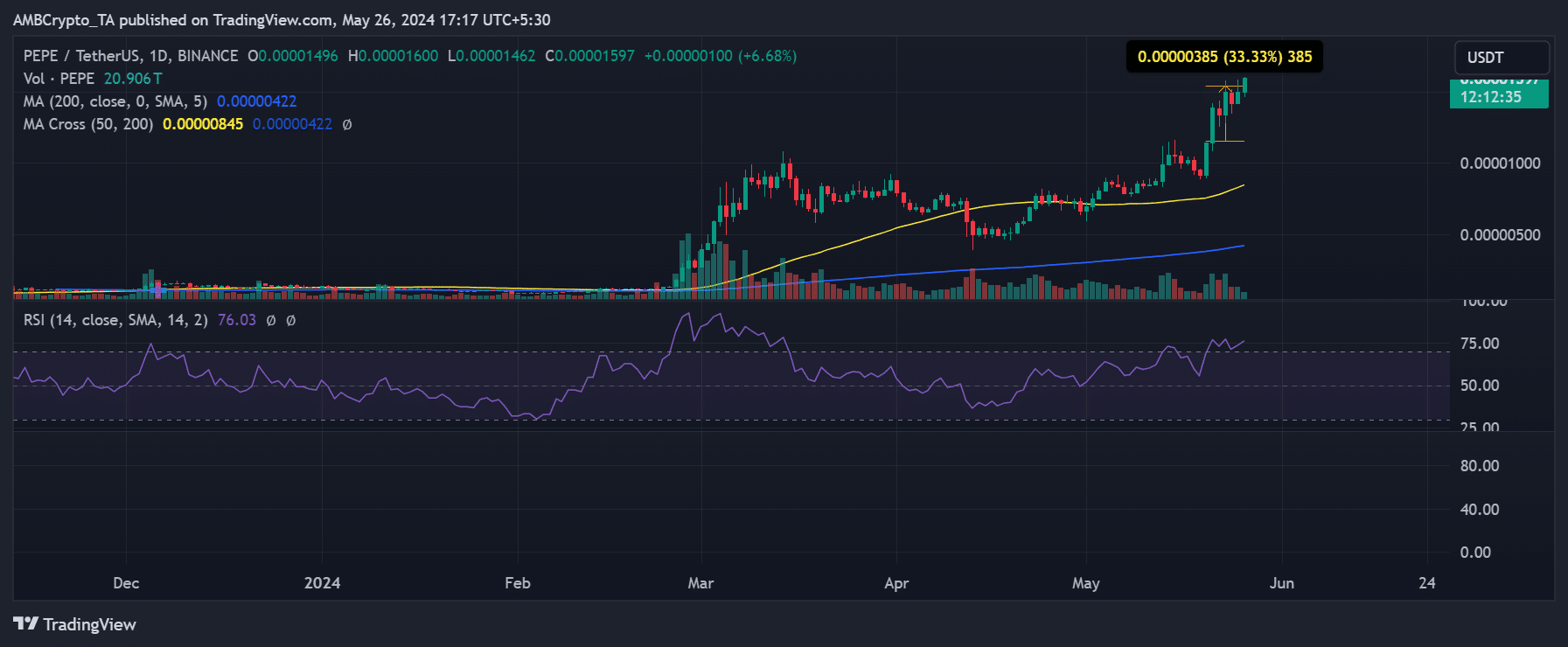This screenshot has width=1568, height=647.
Task: Click the 0.00 axis label in bottom pane
Action: point(1475,553)
